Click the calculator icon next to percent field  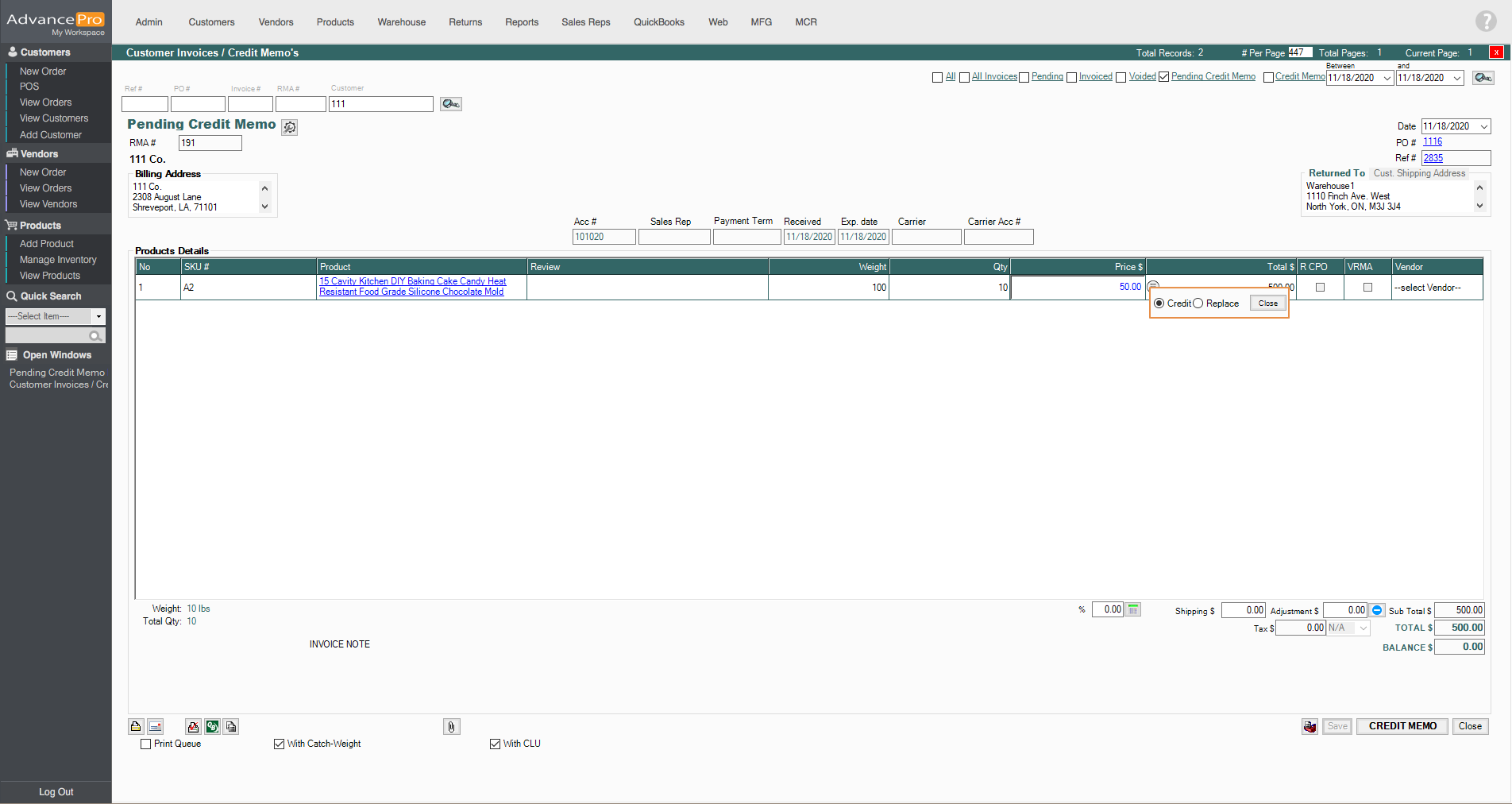tap(1133, 609)
